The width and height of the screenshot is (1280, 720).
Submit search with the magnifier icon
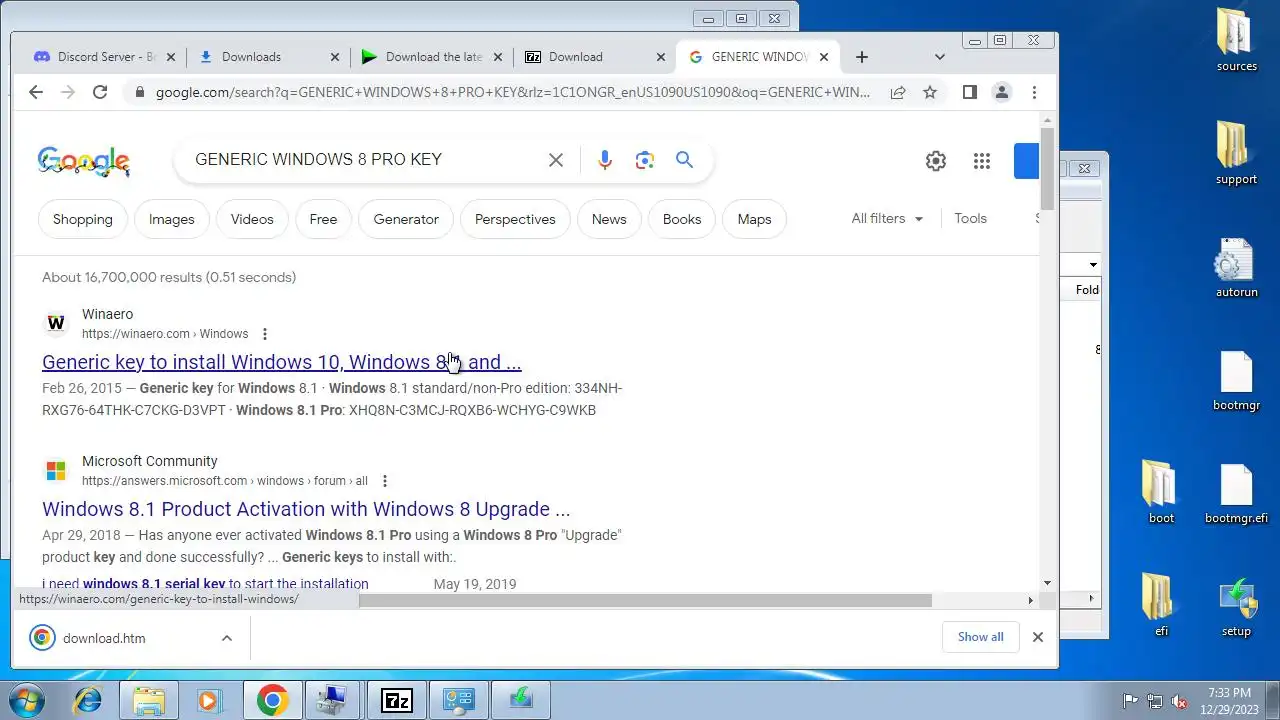pos(684,160)
